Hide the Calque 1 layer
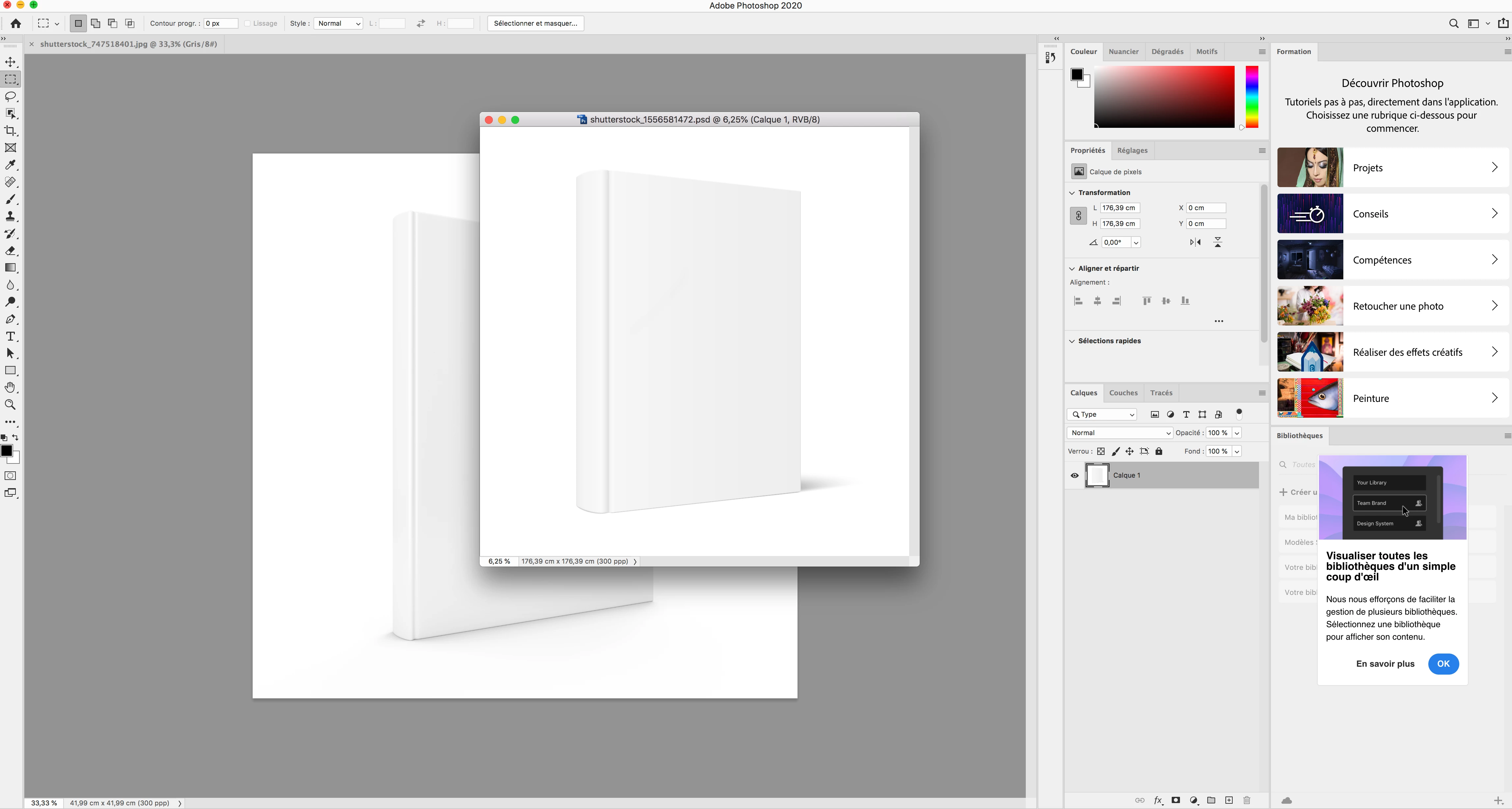Viewport: 1512px width, 809px height. [x=1075, y=476]
